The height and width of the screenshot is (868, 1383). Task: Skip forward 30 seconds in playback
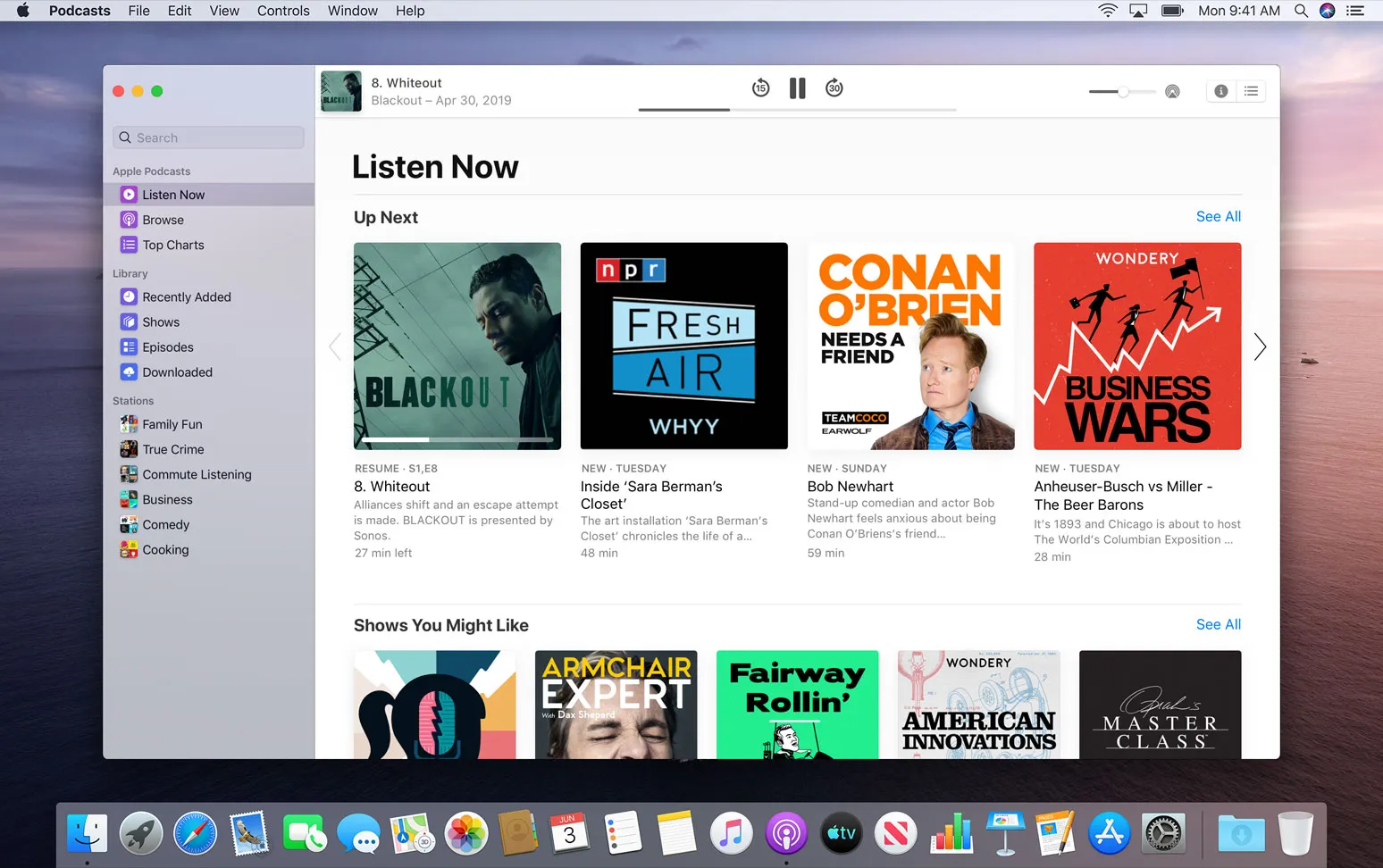pos(834,88)
